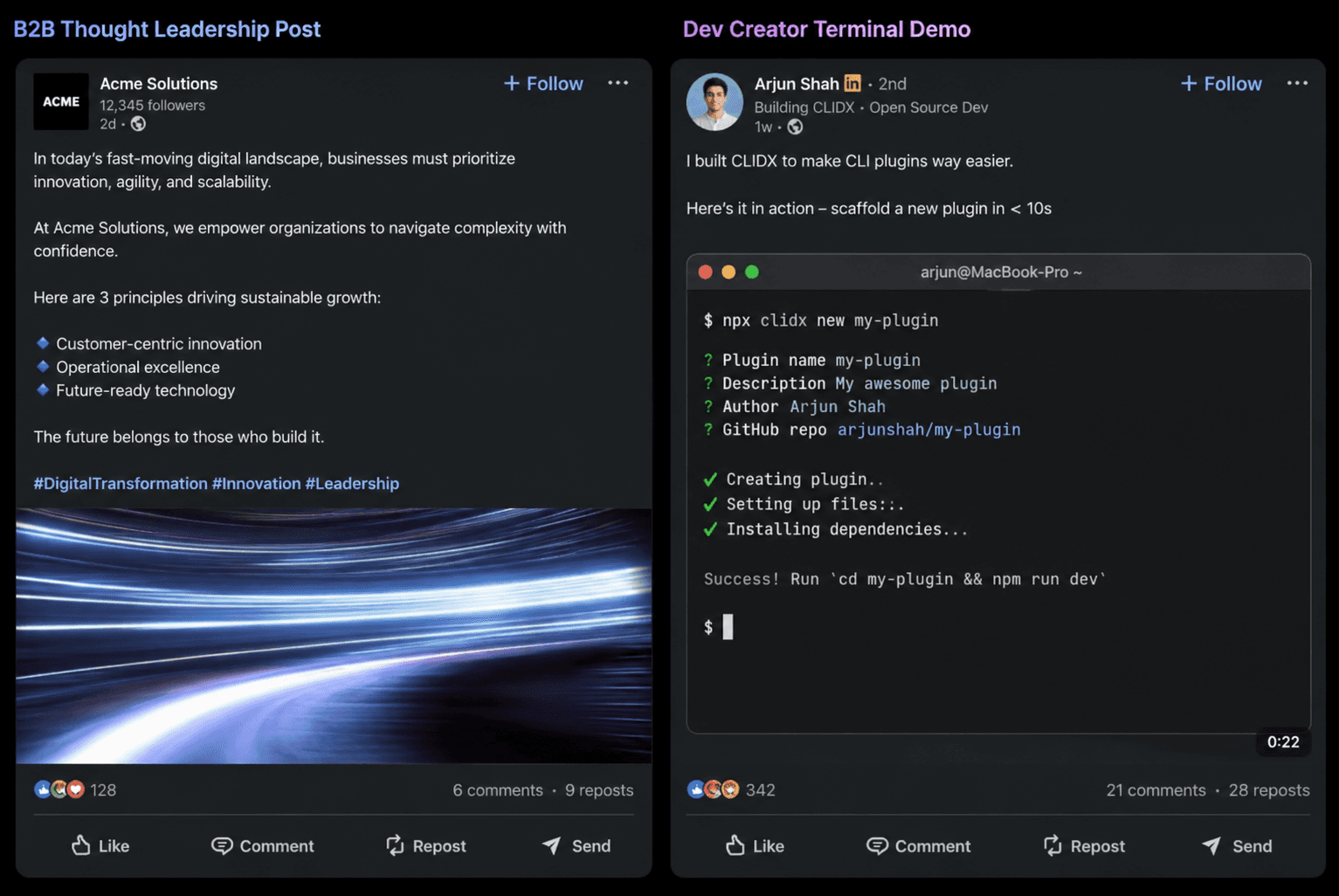This screenshot has height=896, width=1339.
Task: Click Description My awesome plugin line
Action: coord(850,383)
